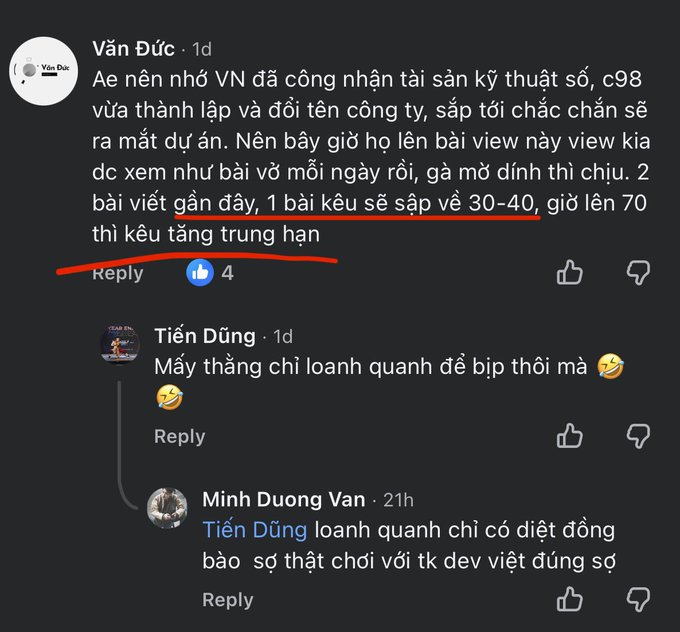Click the 1d timestamp beside Tiến Dũng
680x632 pixels.
pyautogui.click(x=284, y=336)
